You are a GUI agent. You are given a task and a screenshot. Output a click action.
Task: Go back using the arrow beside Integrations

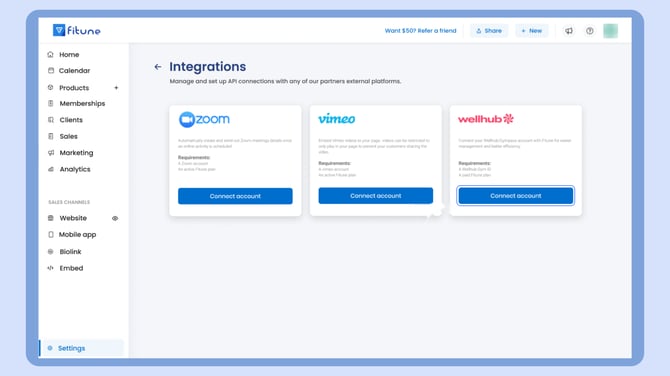coord(158,67)
